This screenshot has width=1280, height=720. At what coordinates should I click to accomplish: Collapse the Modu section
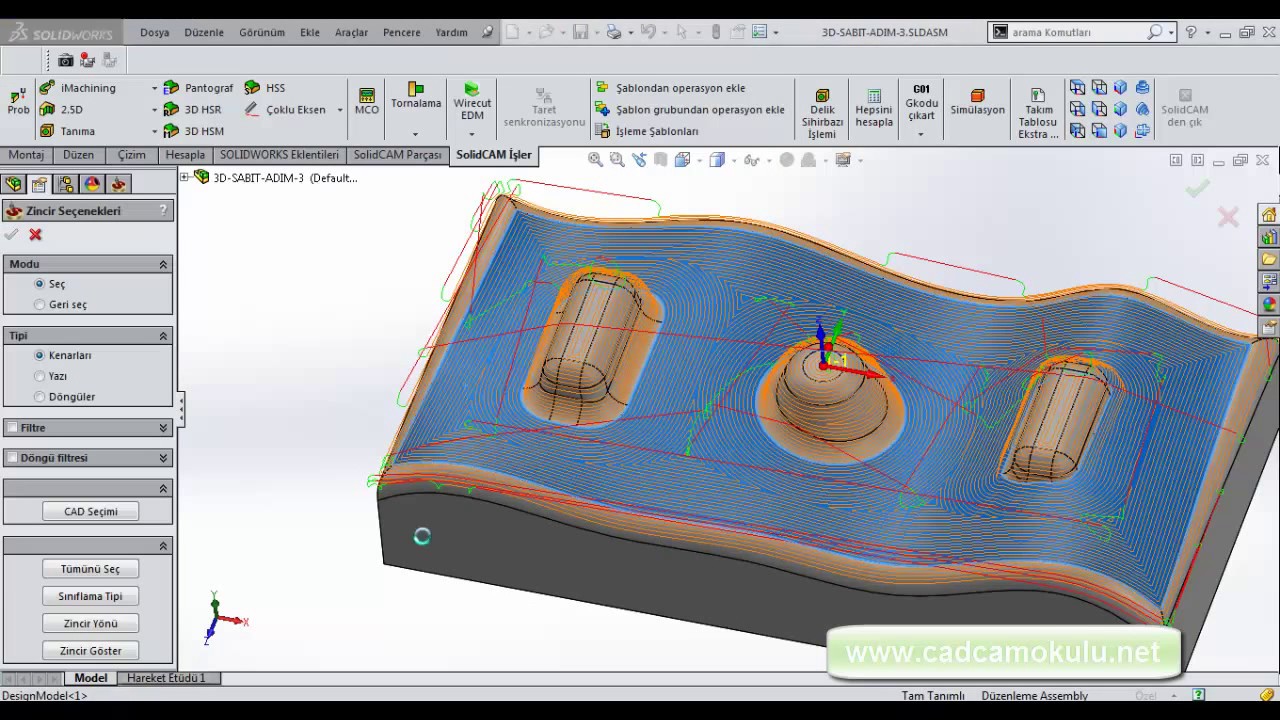click(x=163, y=264)
